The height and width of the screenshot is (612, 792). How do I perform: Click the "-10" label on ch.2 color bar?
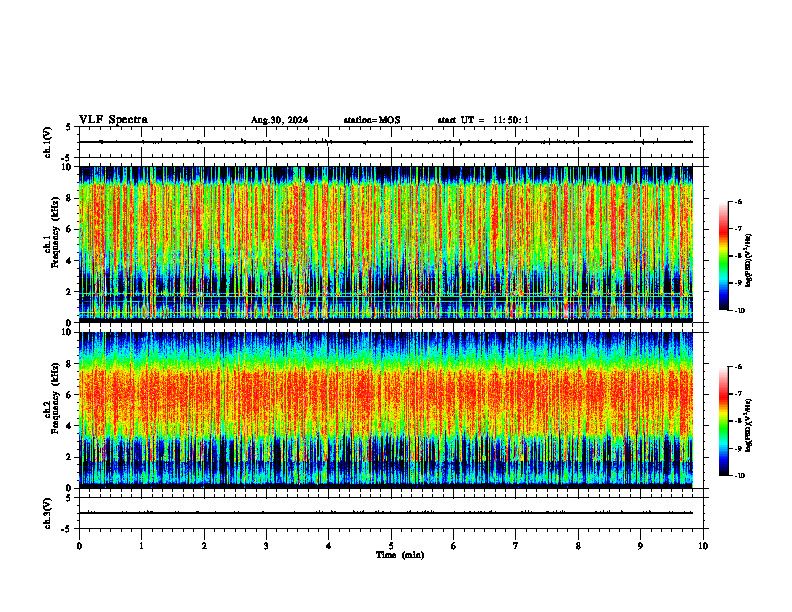point(740,476)
